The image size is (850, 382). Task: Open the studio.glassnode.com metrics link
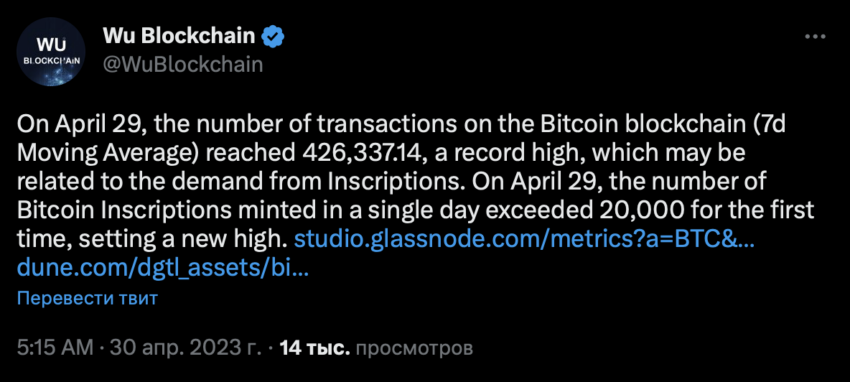coord(523,239)
